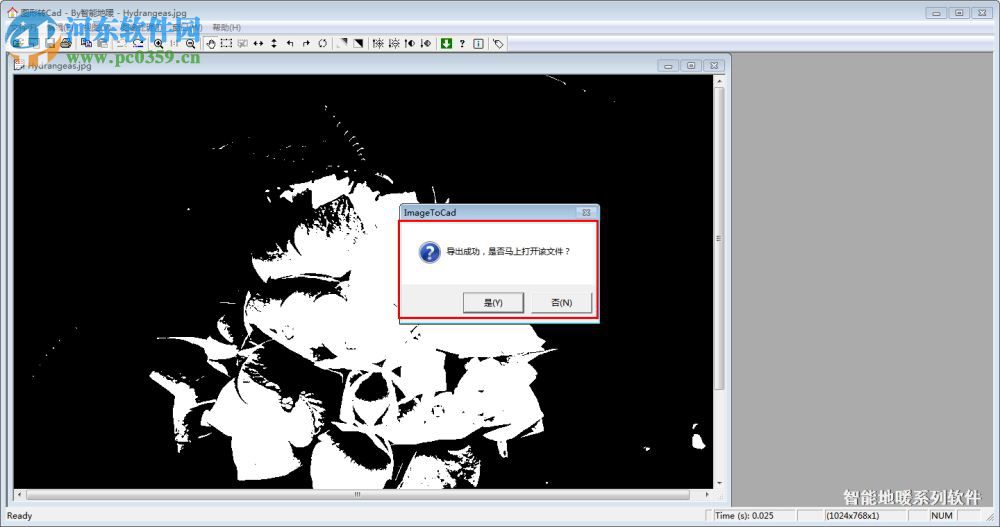Click the blue question mark dialog icon
The image size is (1000, 527).
click(429, 252)
